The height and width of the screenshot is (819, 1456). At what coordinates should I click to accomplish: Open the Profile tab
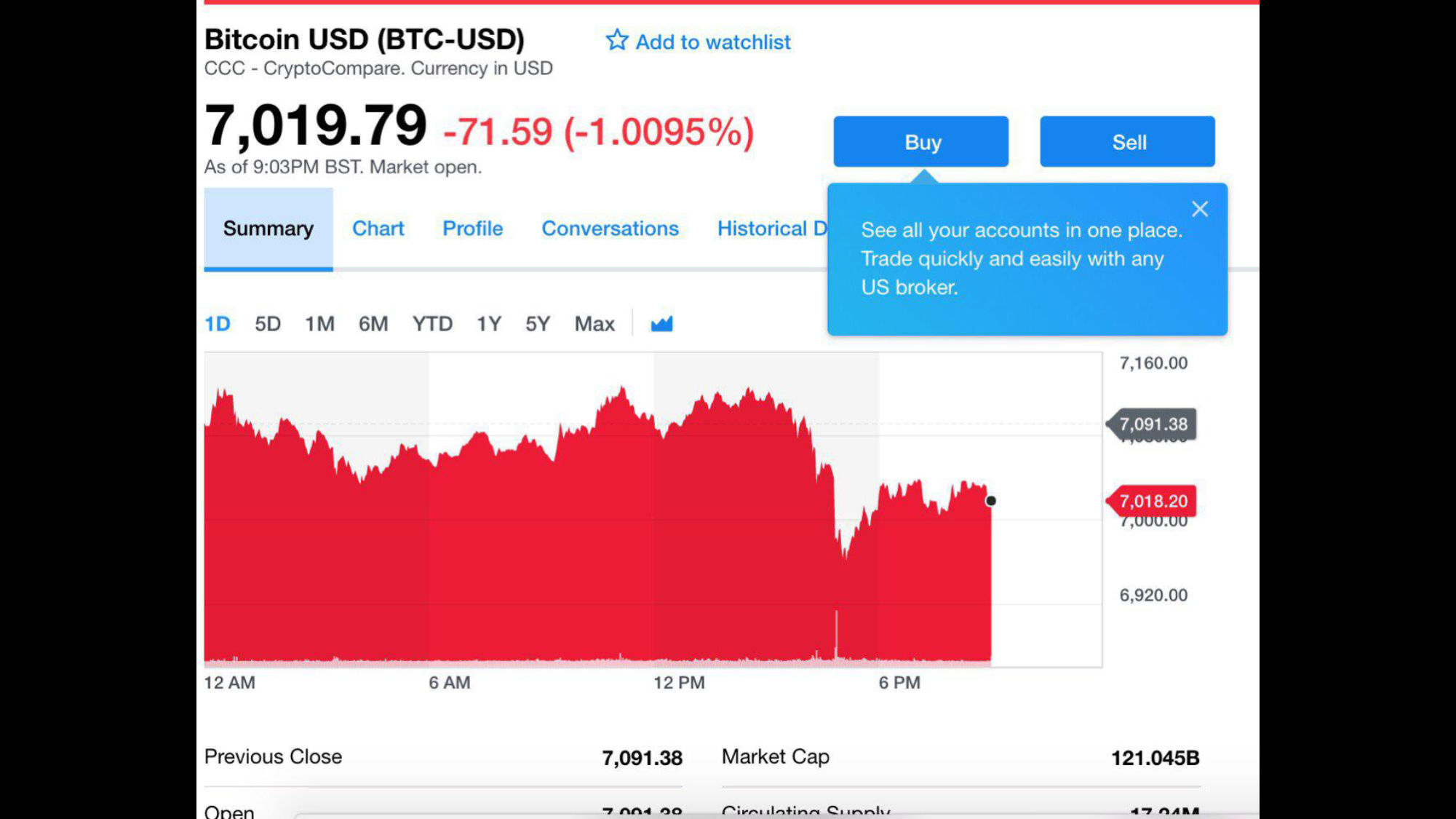(472, 229)
